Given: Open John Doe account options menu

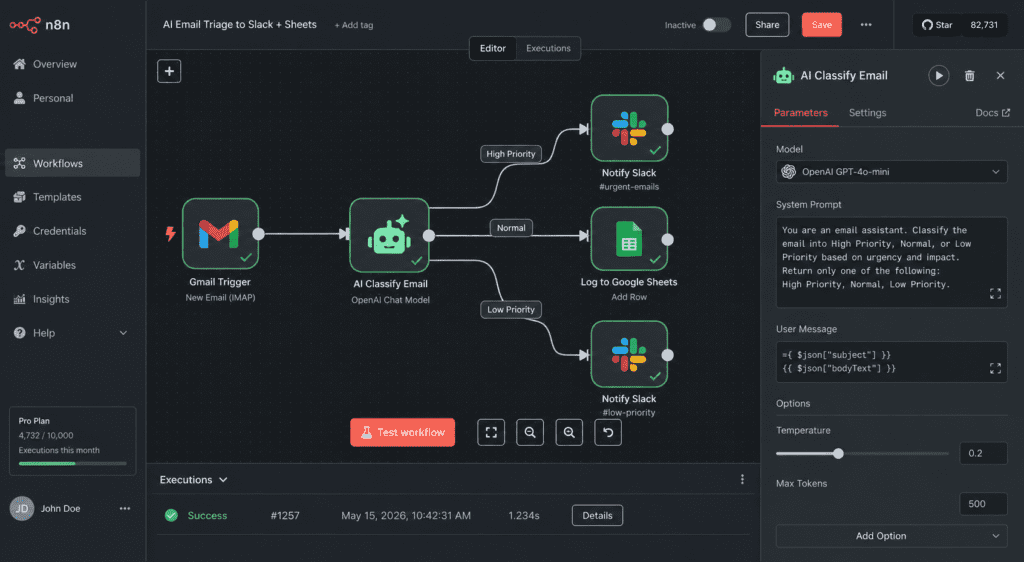Looking at the screenshot, I should click(x=125, y=508).
